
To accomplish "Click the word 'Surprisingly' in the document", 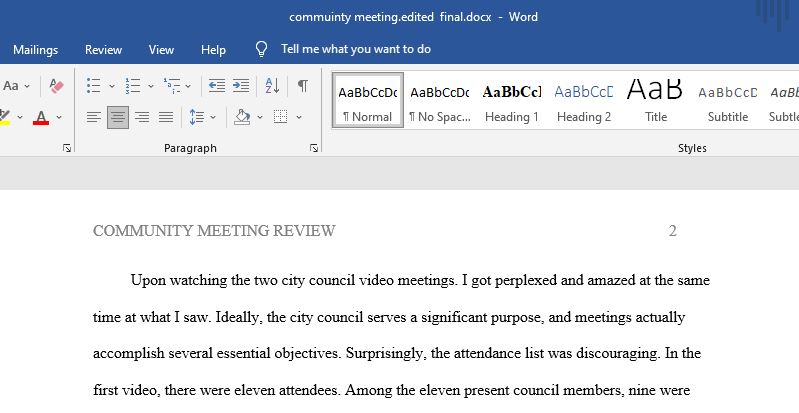I will click(x=384, y=353).
